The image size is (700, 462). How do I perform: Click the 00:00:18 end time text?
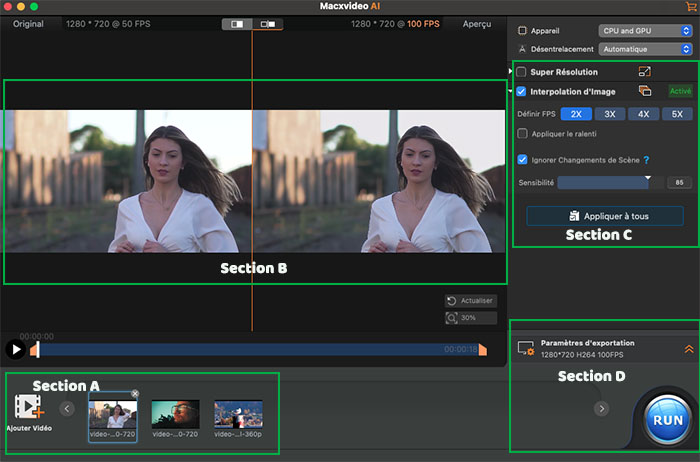pyautogui.click(x=461, y=349)
